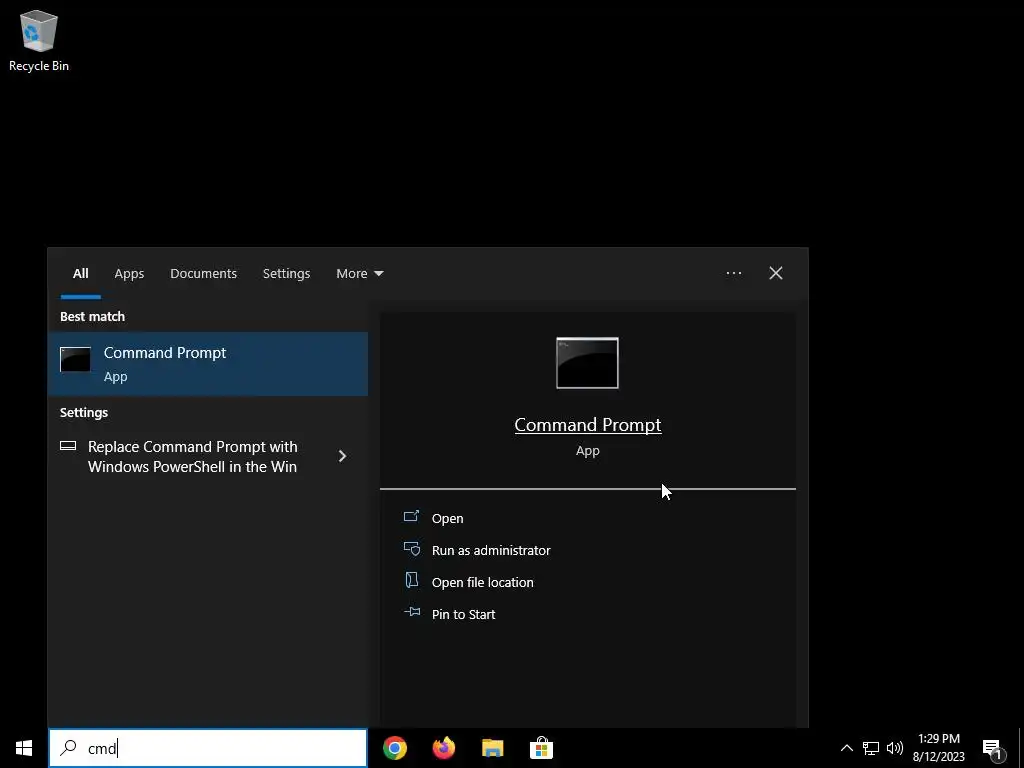Click Open in the actions list
Screen dimensions: 1024x768
pos(447,519)
